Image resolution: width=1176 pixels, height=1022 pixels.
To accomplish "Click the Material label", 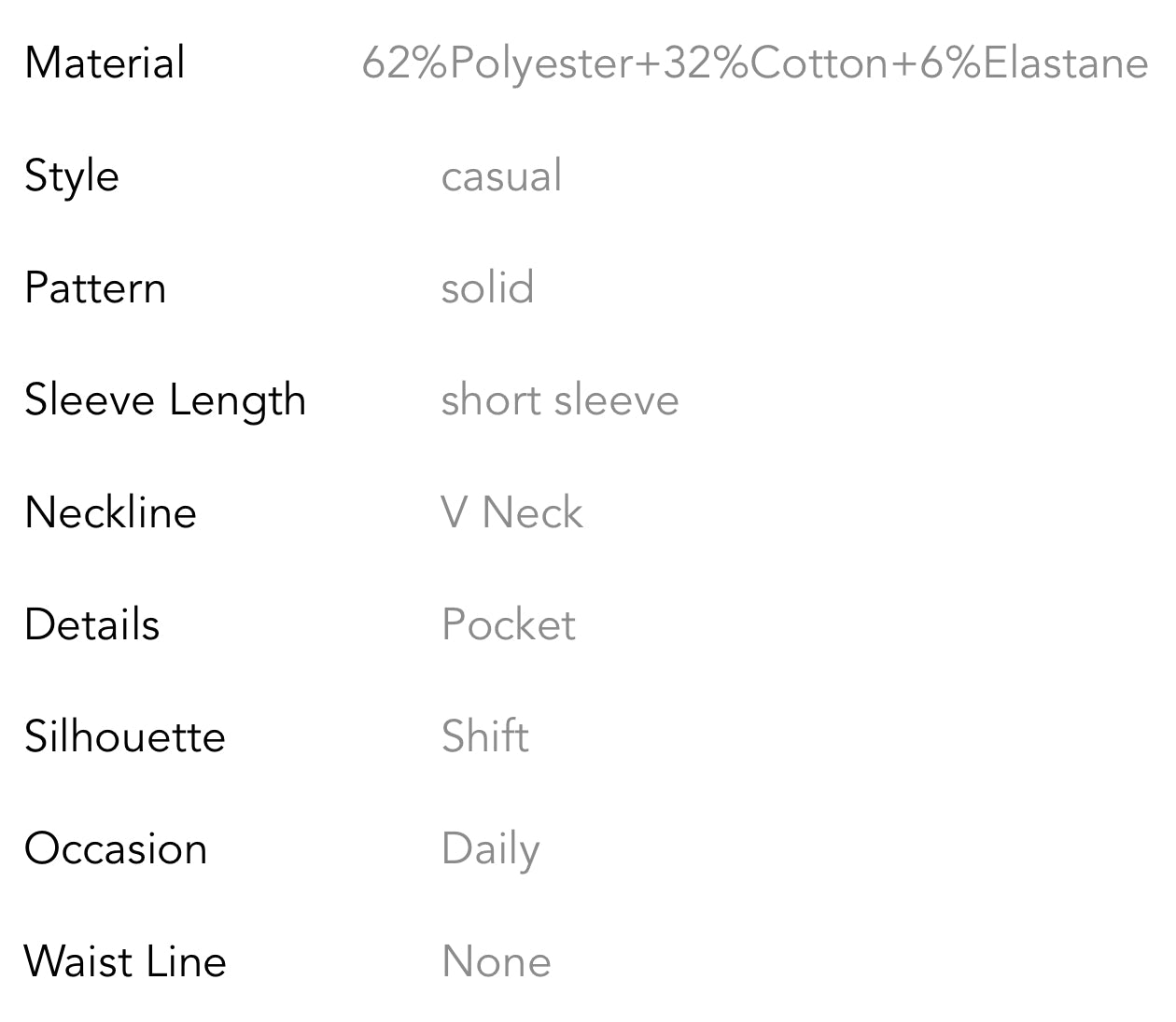I will [105, 63].
